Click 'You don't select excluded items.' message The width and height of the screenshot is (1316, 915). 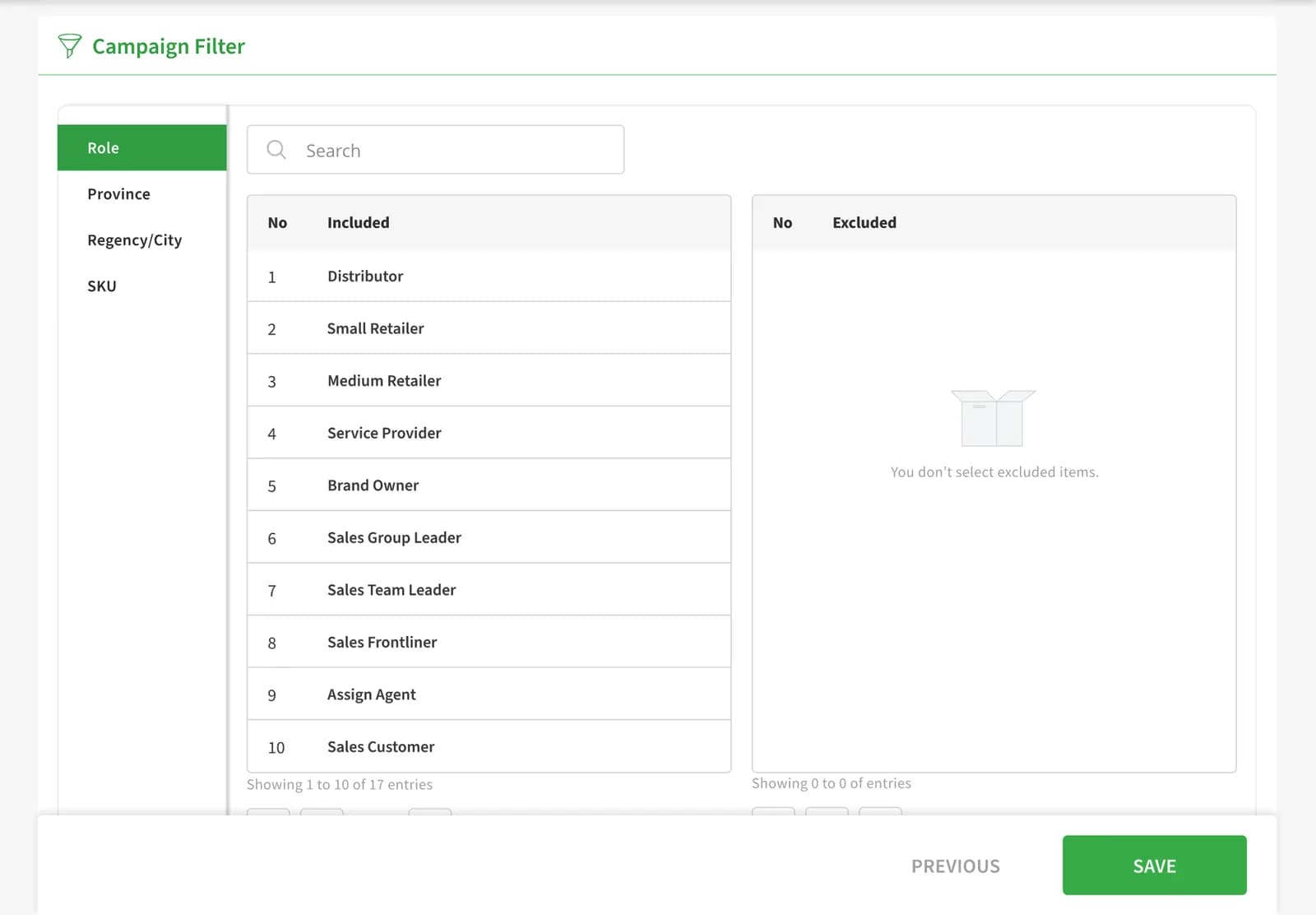pos(994,472)
